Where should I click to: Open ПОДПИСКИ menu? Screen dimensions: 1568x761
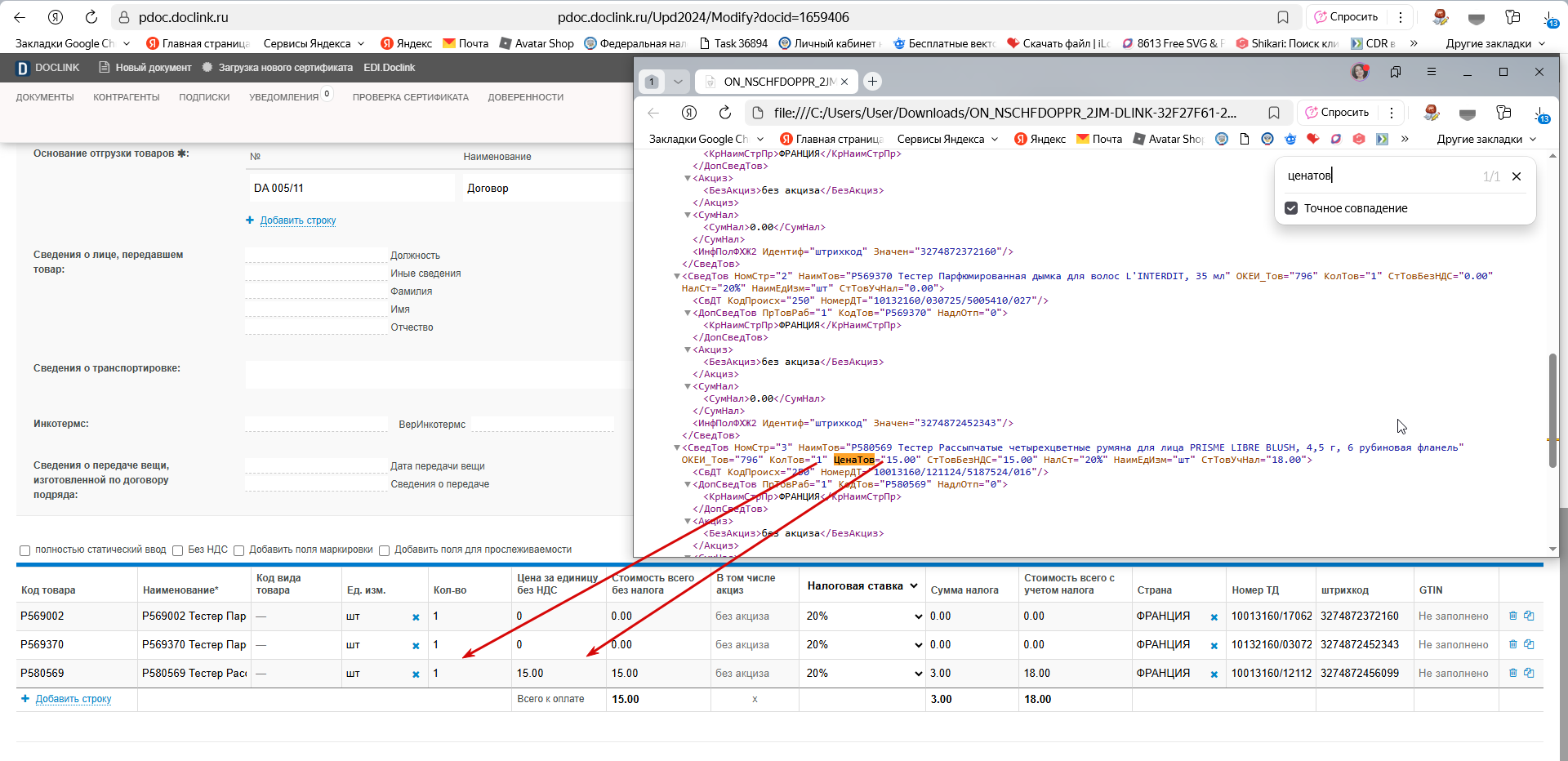[204, 97]
